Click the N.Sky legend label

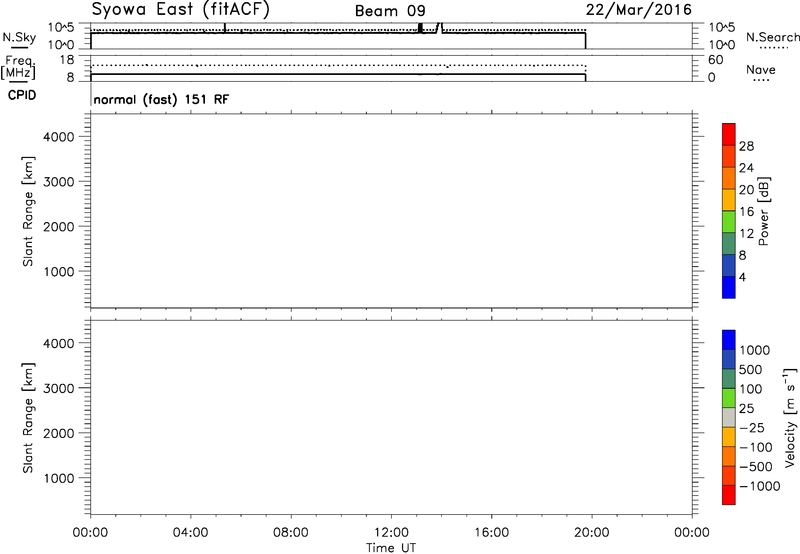click(x=16, y=36)
